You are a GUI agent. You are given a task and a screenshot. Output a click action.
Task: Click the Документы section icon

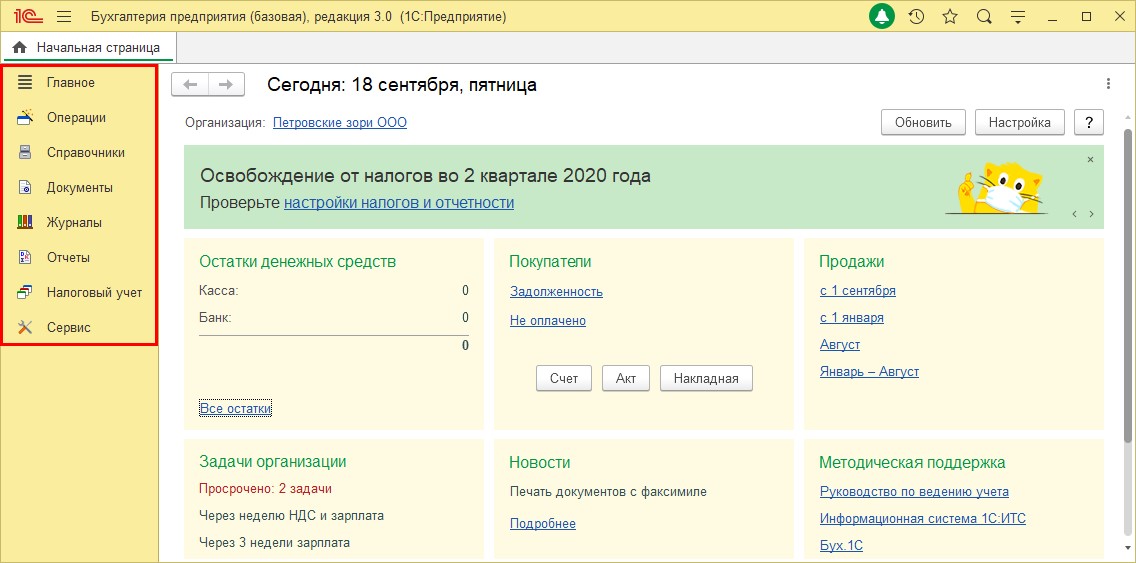point(25,187)
